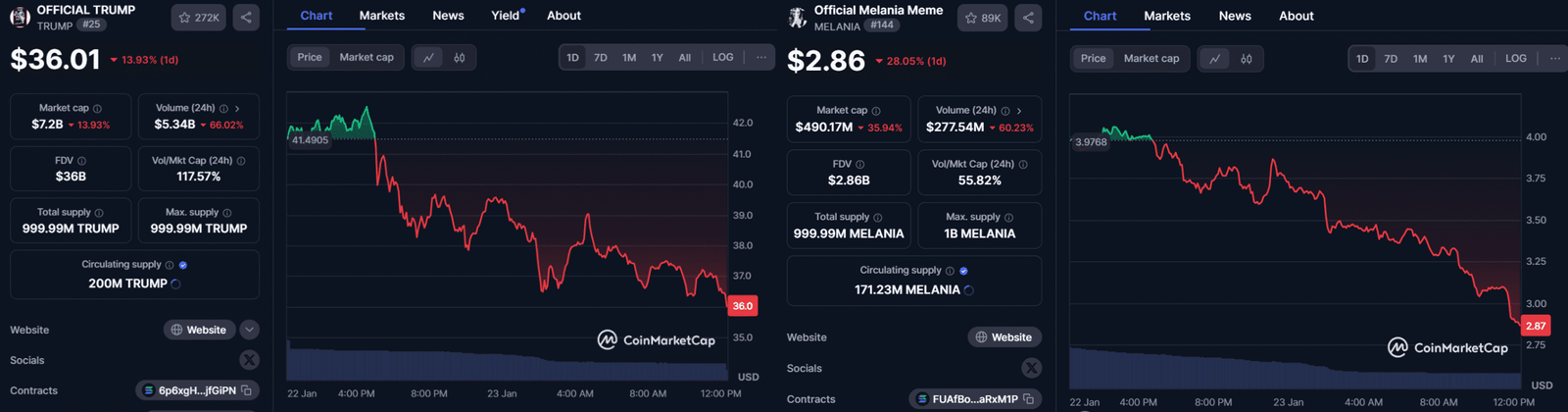The height and width of the screenshot is (412, 1568).
Task: Click the 36.0 current price marker
Action: tap(742, 306)
